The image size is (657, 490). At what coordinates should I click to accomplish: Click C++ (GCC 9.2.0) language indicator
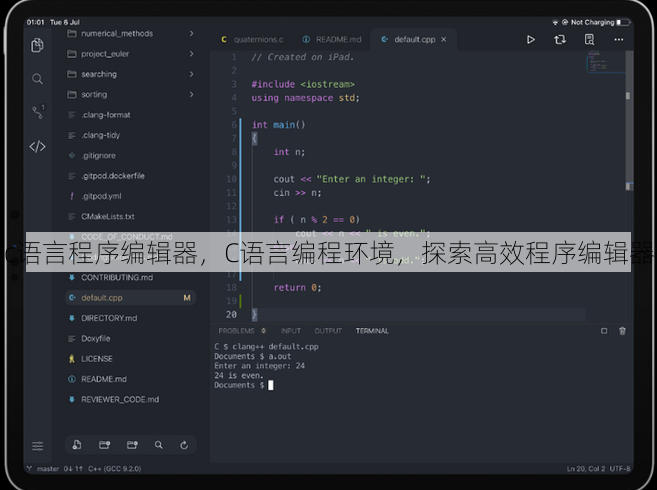click(x=114, y=469)
